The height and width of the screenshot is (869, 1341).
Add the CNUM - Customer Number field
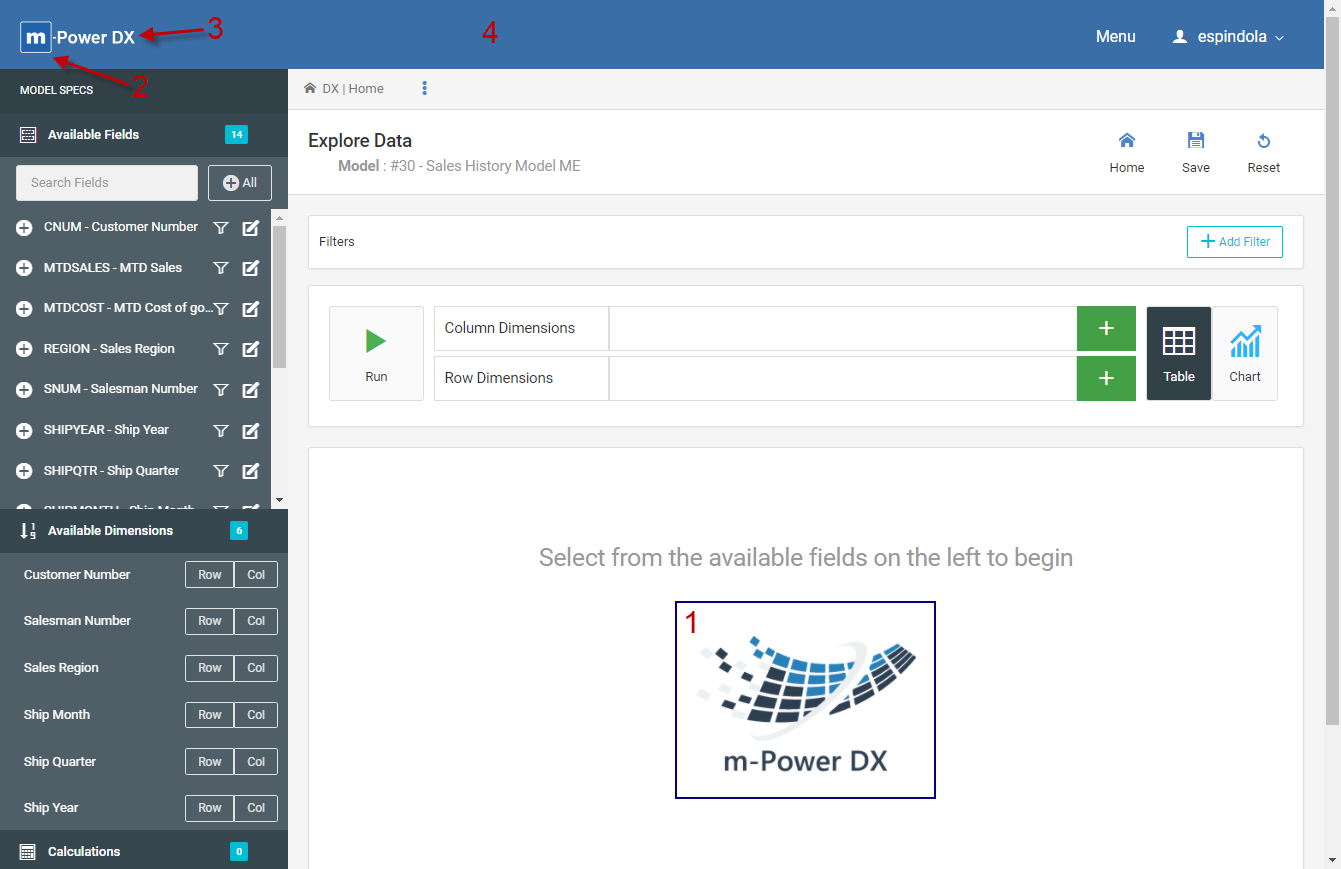coord(25,228)
